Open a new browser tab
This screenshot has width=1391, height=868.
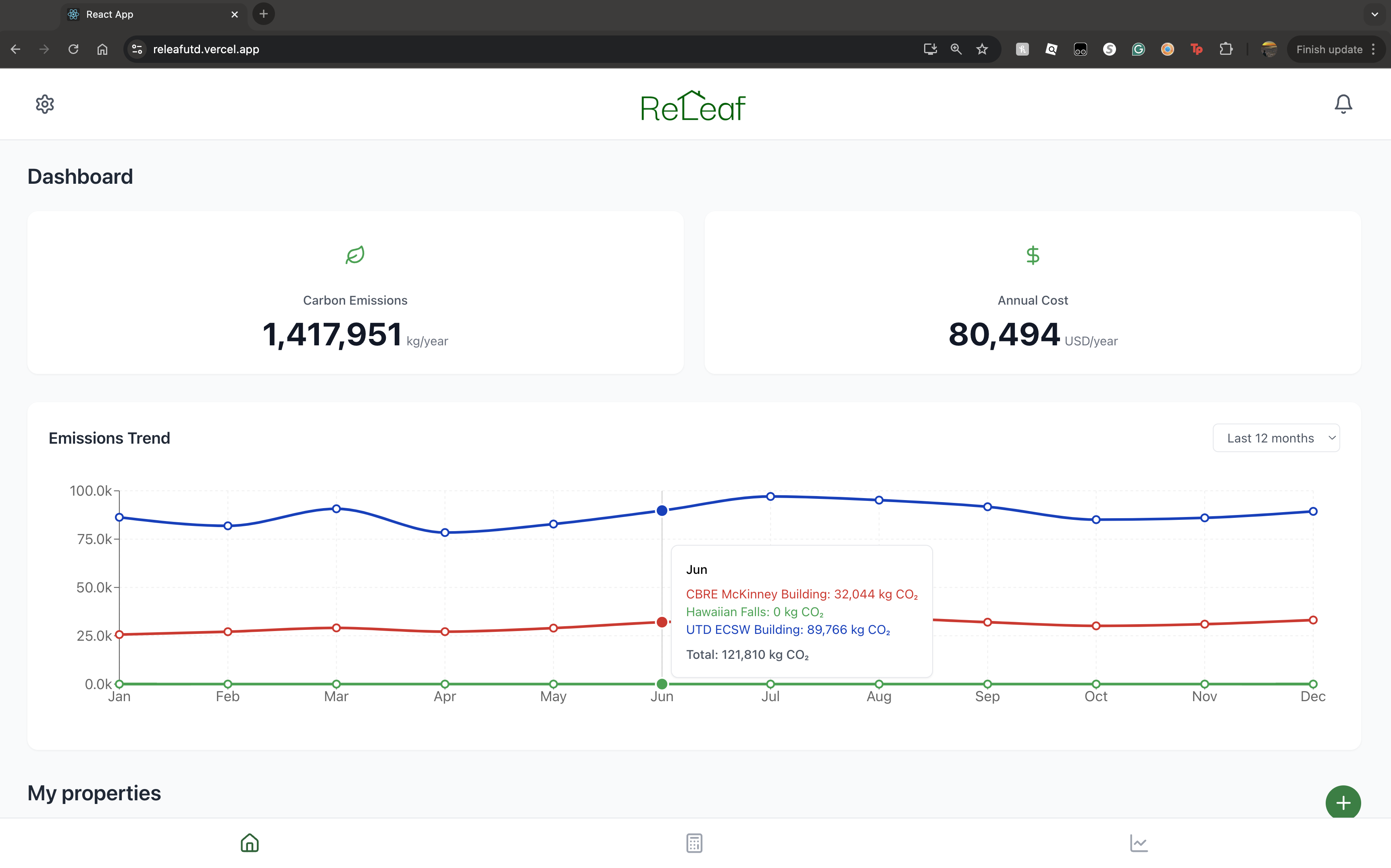[264, 15]
